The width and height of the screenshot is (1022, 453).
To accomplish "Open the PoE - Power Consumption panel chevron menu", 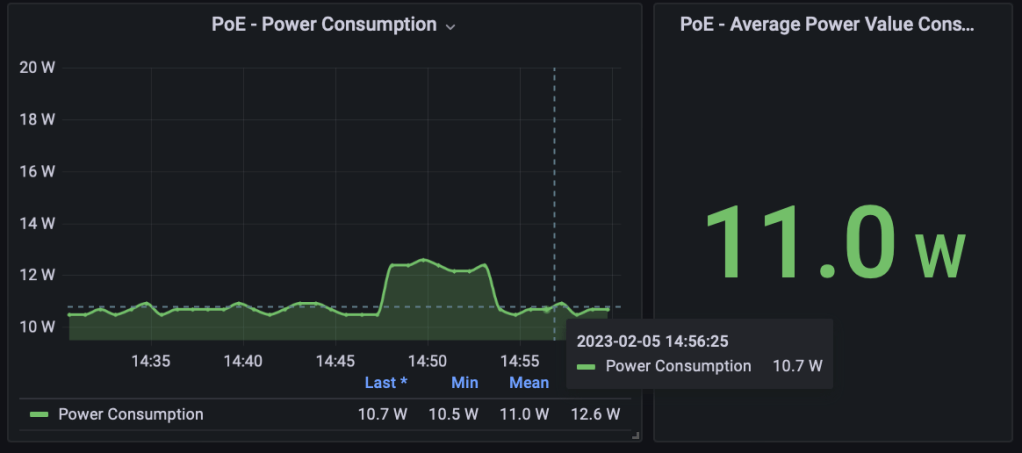I will [x=450, y=26].
